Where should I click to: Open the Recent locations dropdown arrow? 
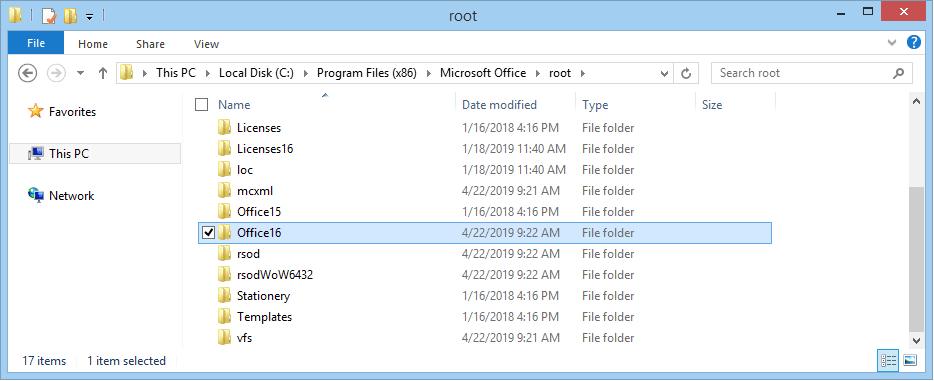coord(81,74)
